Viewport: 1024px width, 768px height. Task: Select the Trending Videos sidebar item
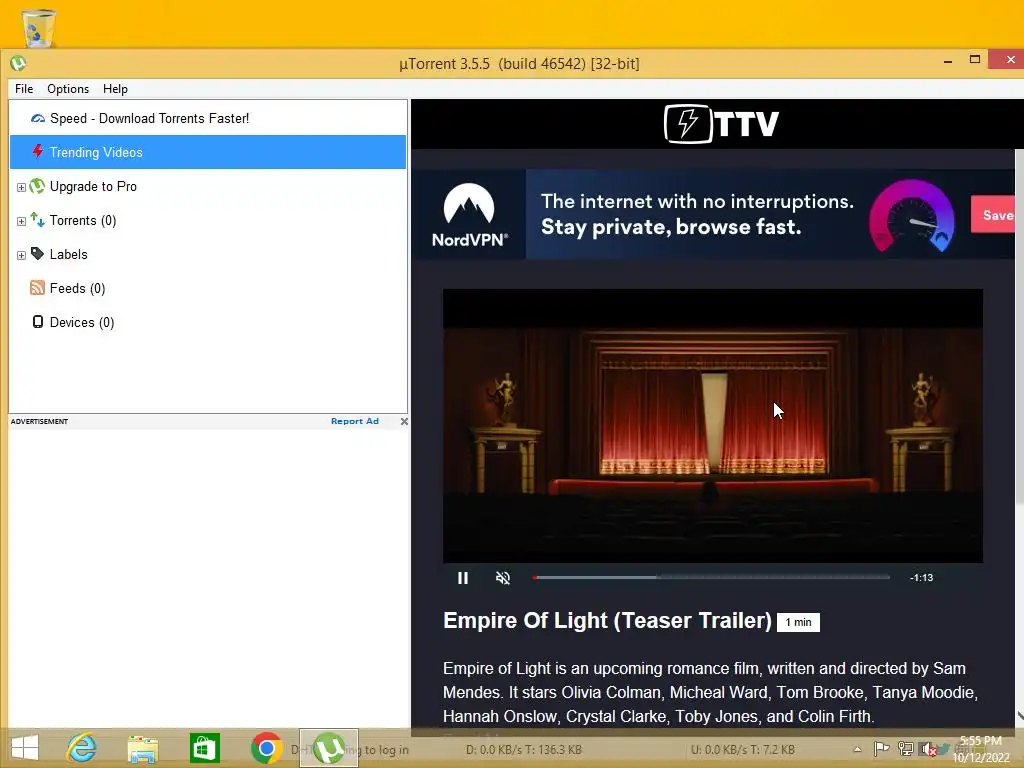coord(208,152)
